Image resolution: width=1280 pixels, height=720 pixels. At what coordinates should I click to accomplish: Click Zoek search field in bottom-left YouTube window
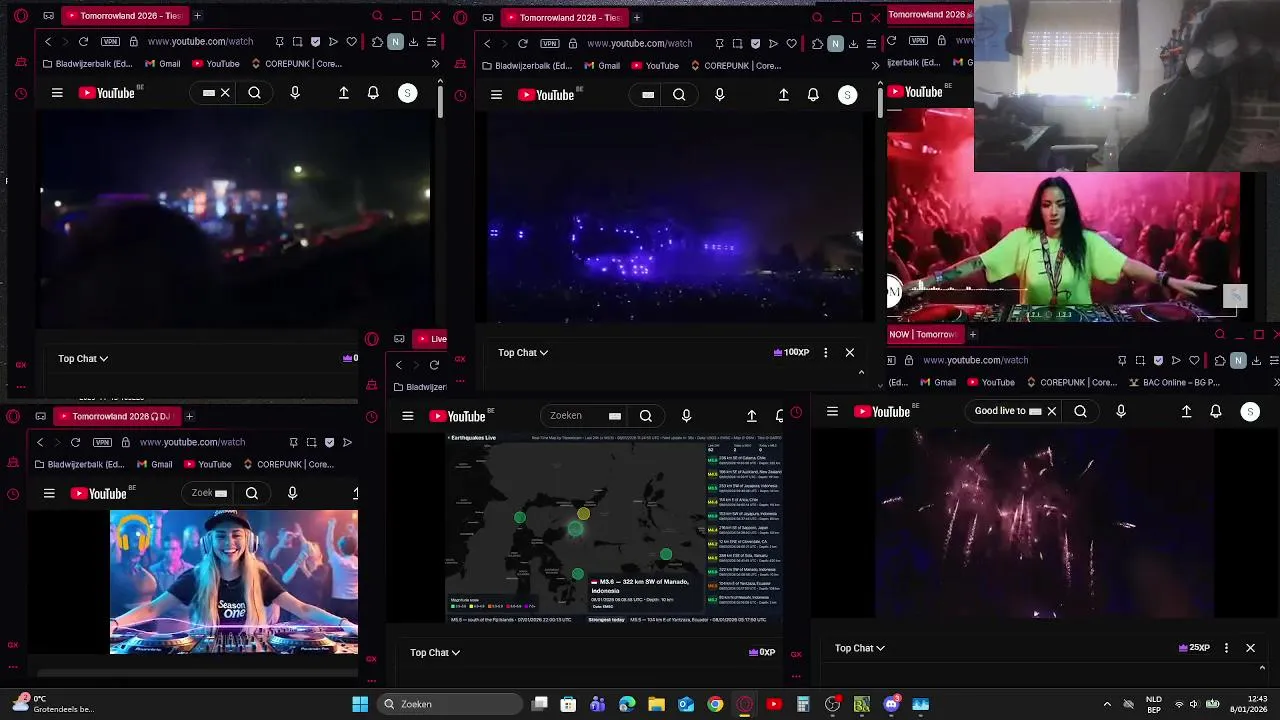[x=209, y=493]
